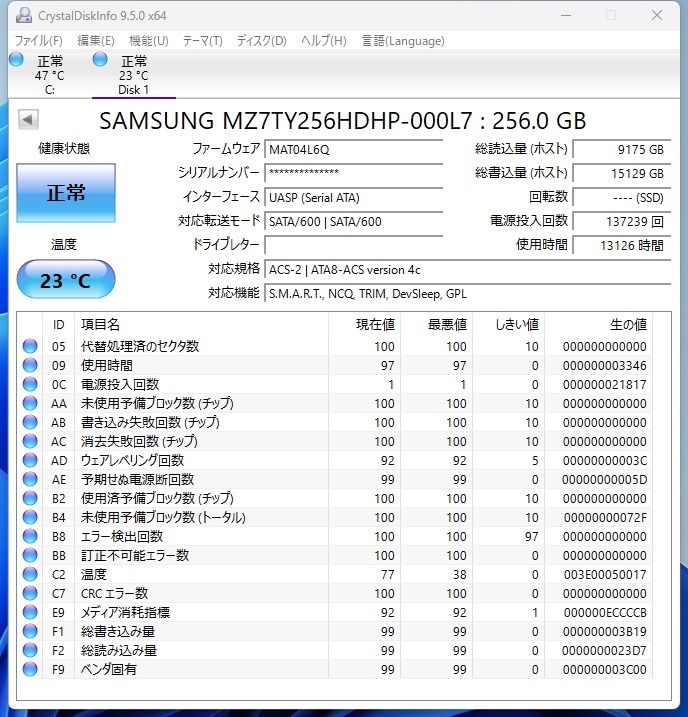Click status icon for attribute AE 予期せぬ電源断回数

point(30,479)
